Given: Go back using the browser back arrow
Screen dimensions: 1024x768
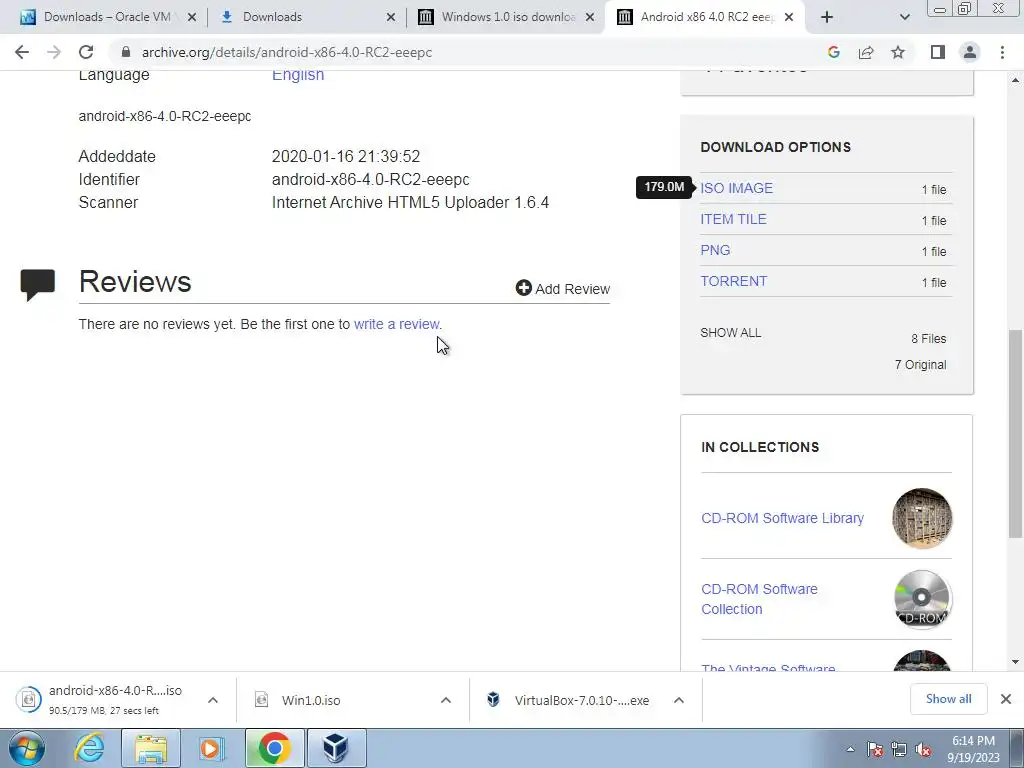Looking at the screenshot, I should click(x=22, y=52).
